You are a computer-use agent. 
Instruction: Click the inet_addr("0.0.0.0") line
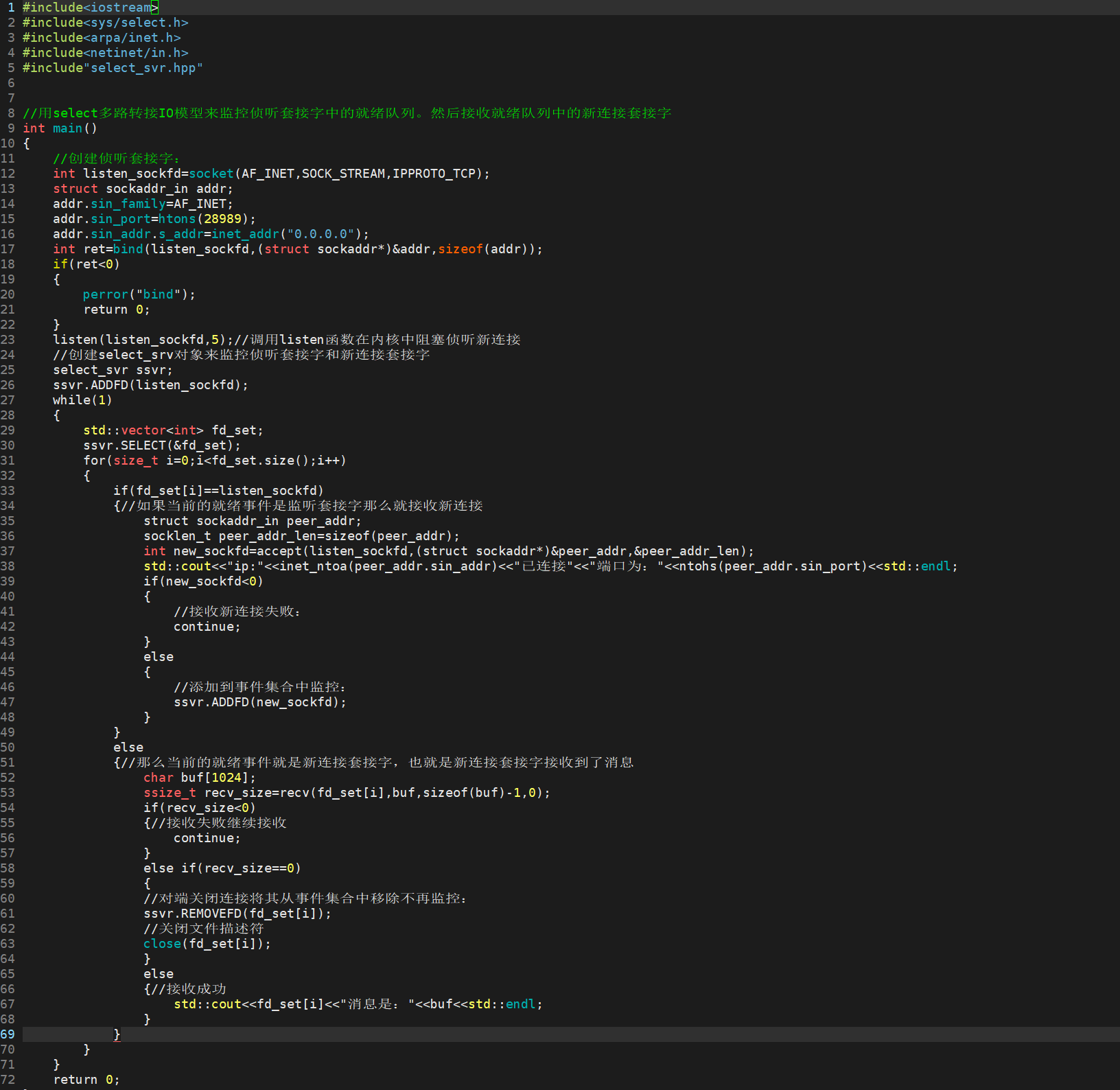tap(211, 234)
